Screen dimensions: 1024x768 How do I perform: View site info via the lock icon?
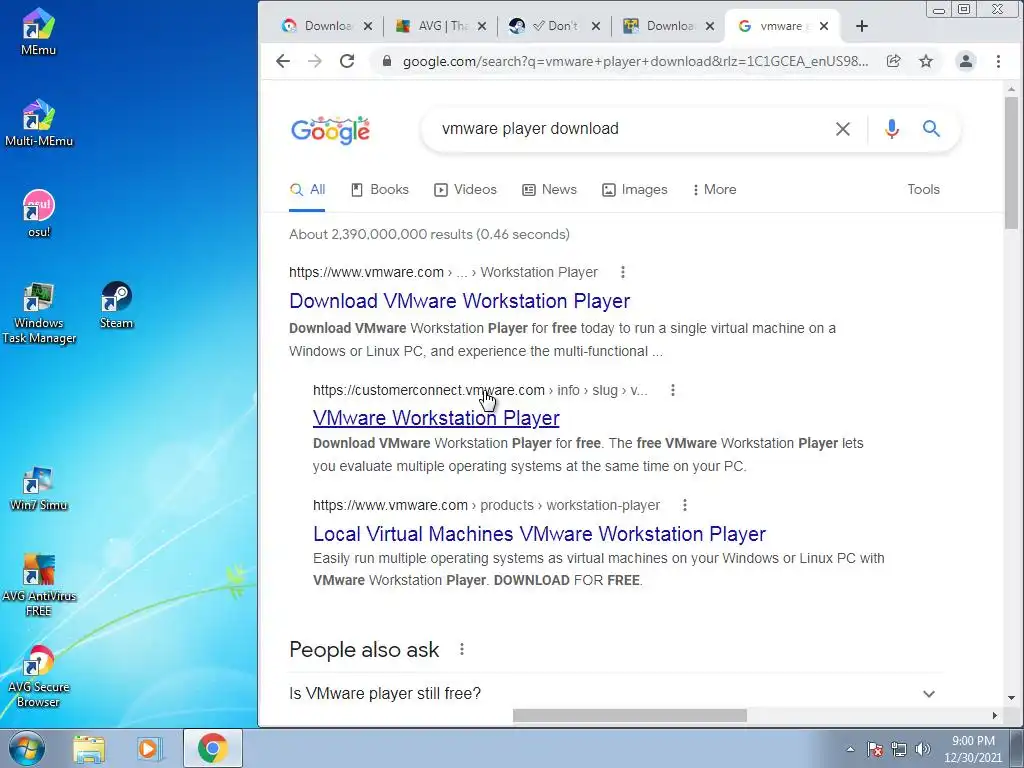387,61
